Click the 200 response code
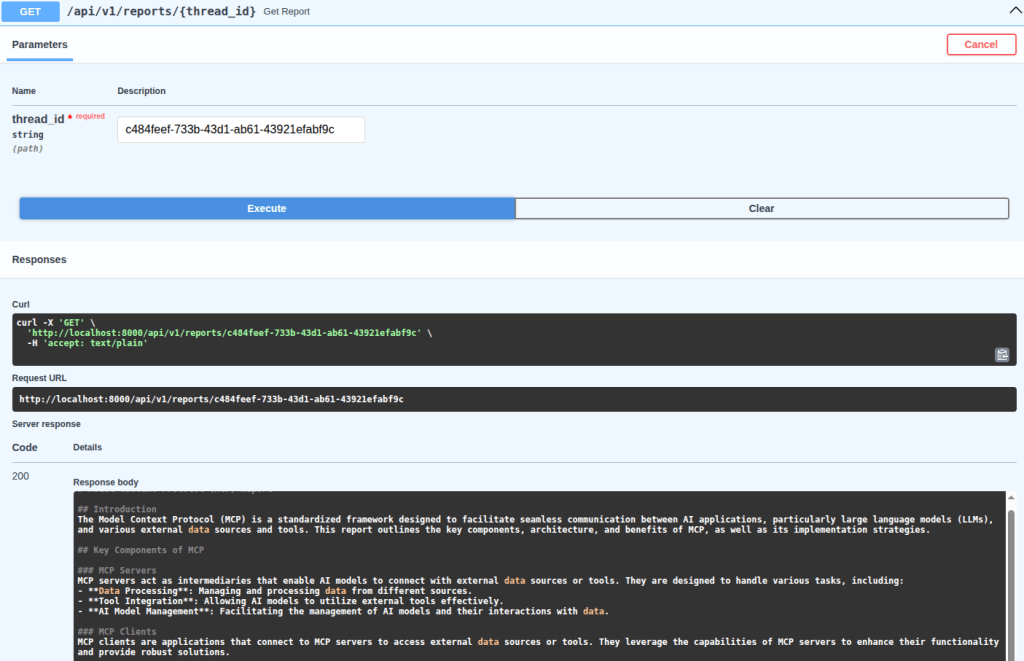The image size is (1024, 661). 22,476
